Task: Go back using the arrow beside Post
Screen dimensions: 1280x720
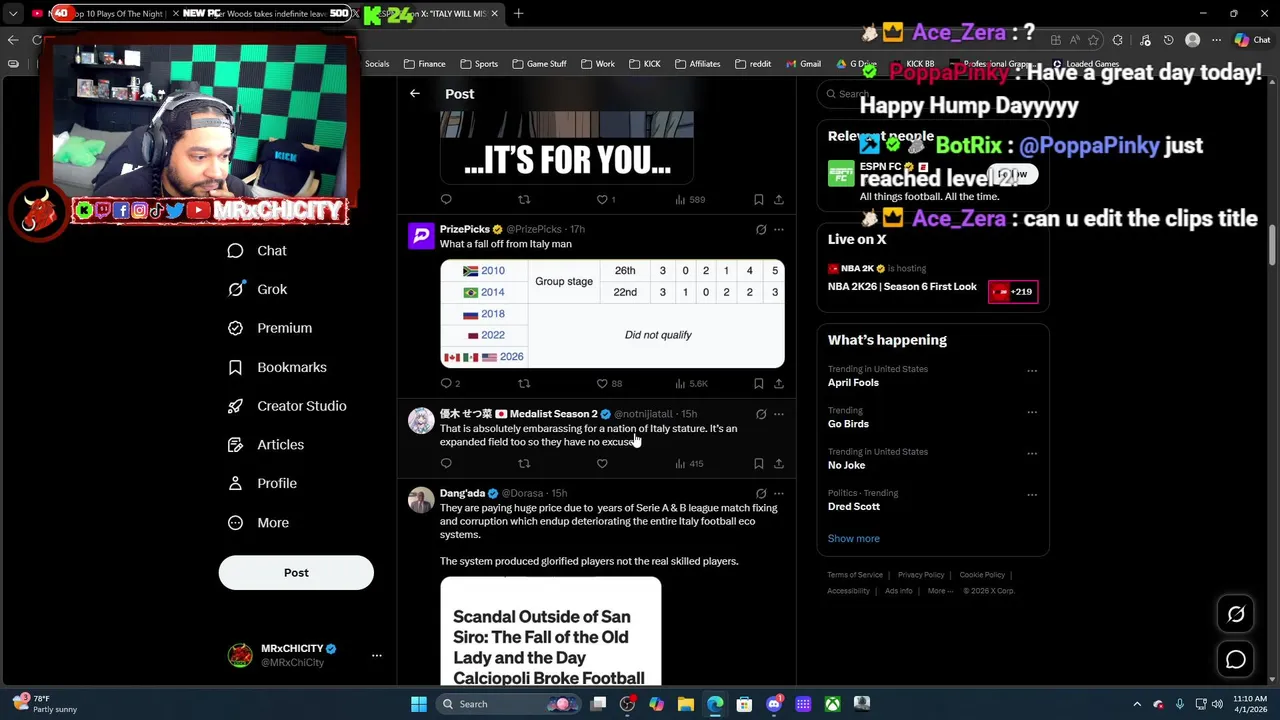Action: pos(415,93)
